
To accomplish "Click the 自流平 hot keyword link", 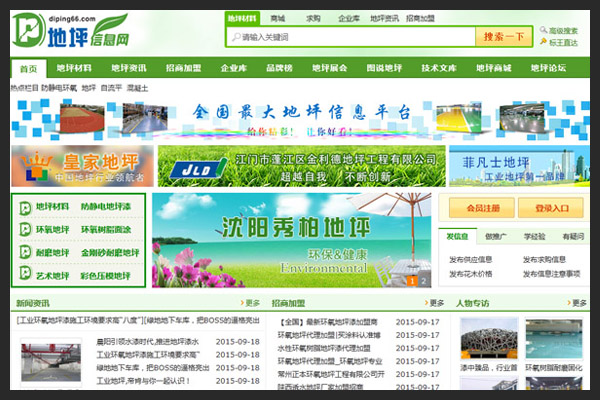I will tap(111, 88).
